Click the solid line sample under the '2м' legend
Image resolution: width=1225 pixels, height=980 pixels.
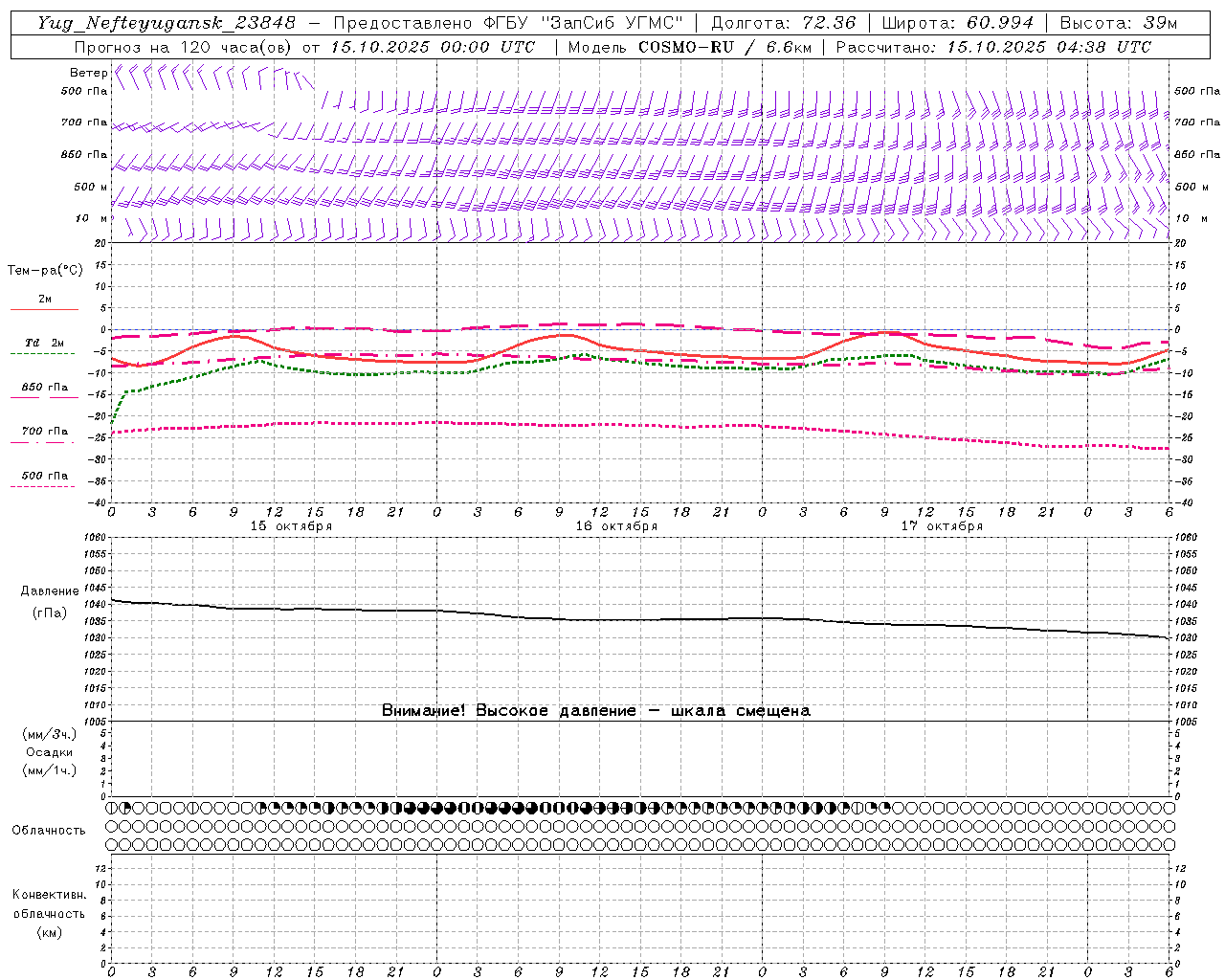pyautogui.click(x=44, y=309)
